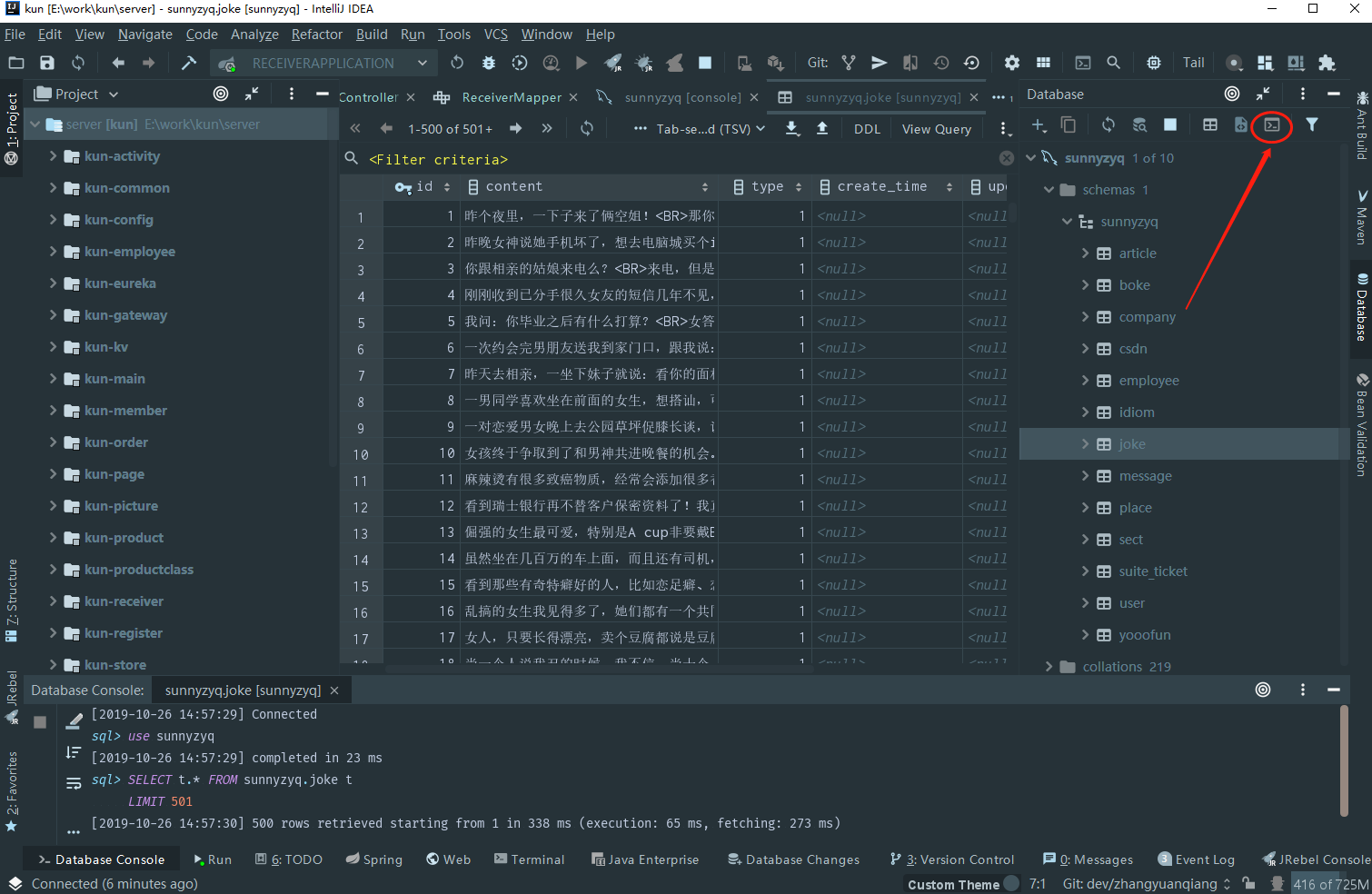The height and width of the screenshot is (894, 1372).
Task: Expand the collations node in Database tree
Action: [1049, 667]
